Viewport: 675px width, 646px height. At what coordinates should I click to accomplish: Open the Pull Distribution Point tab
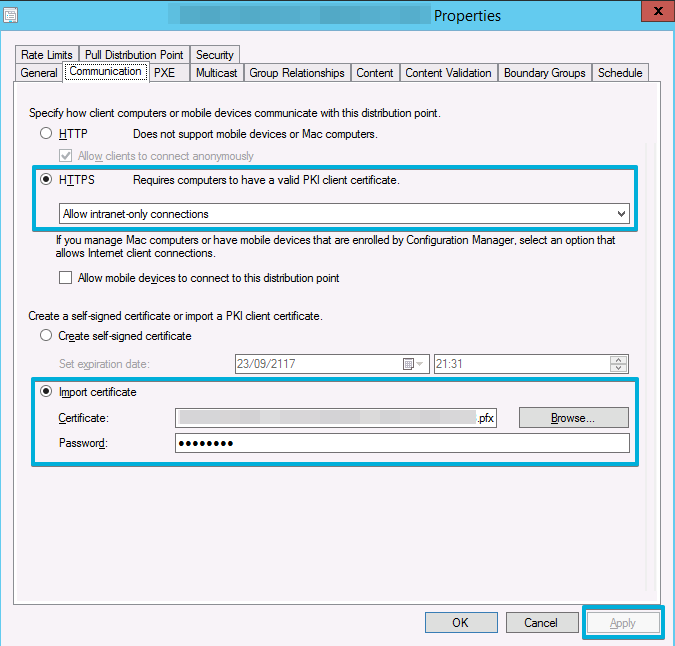tap(134, 55)
